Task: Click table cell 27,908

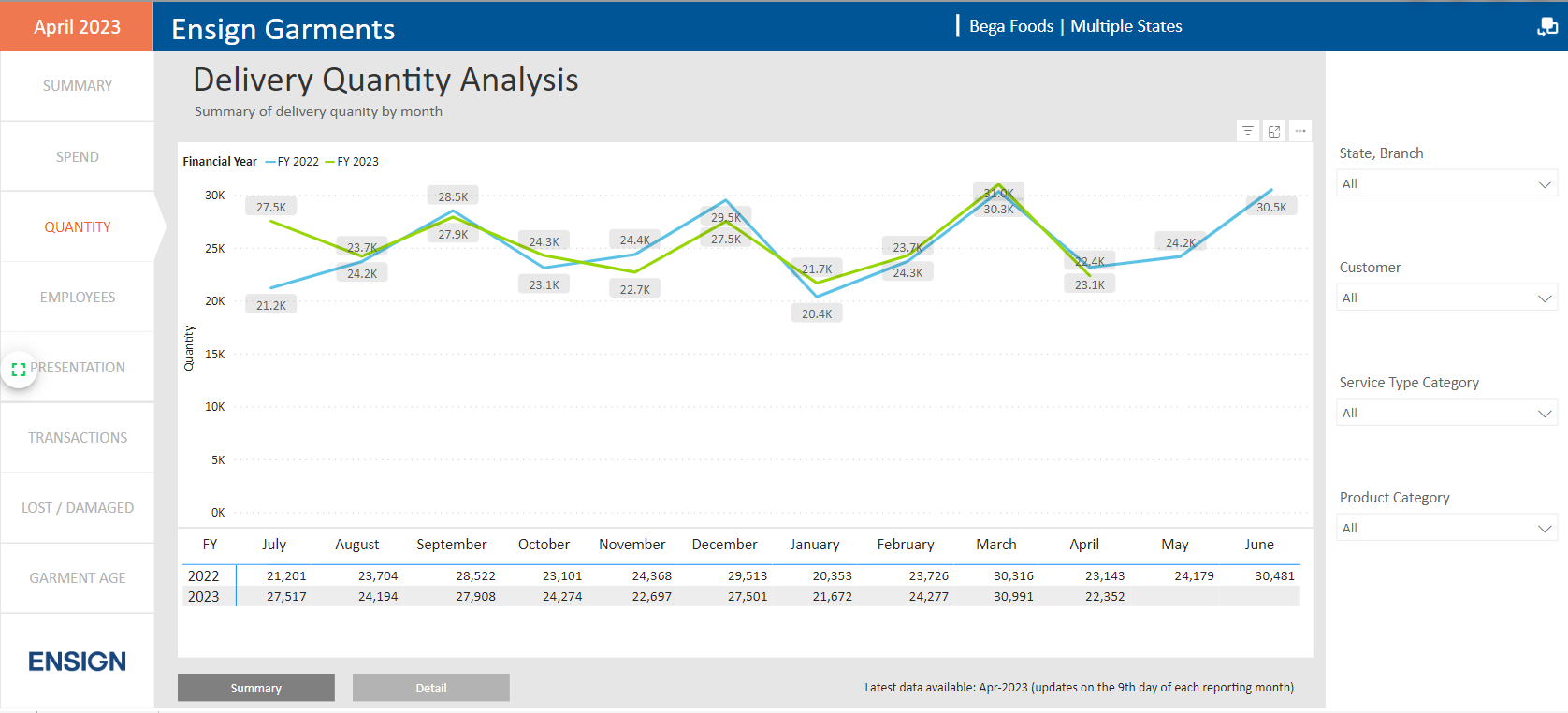Action: 475,597
